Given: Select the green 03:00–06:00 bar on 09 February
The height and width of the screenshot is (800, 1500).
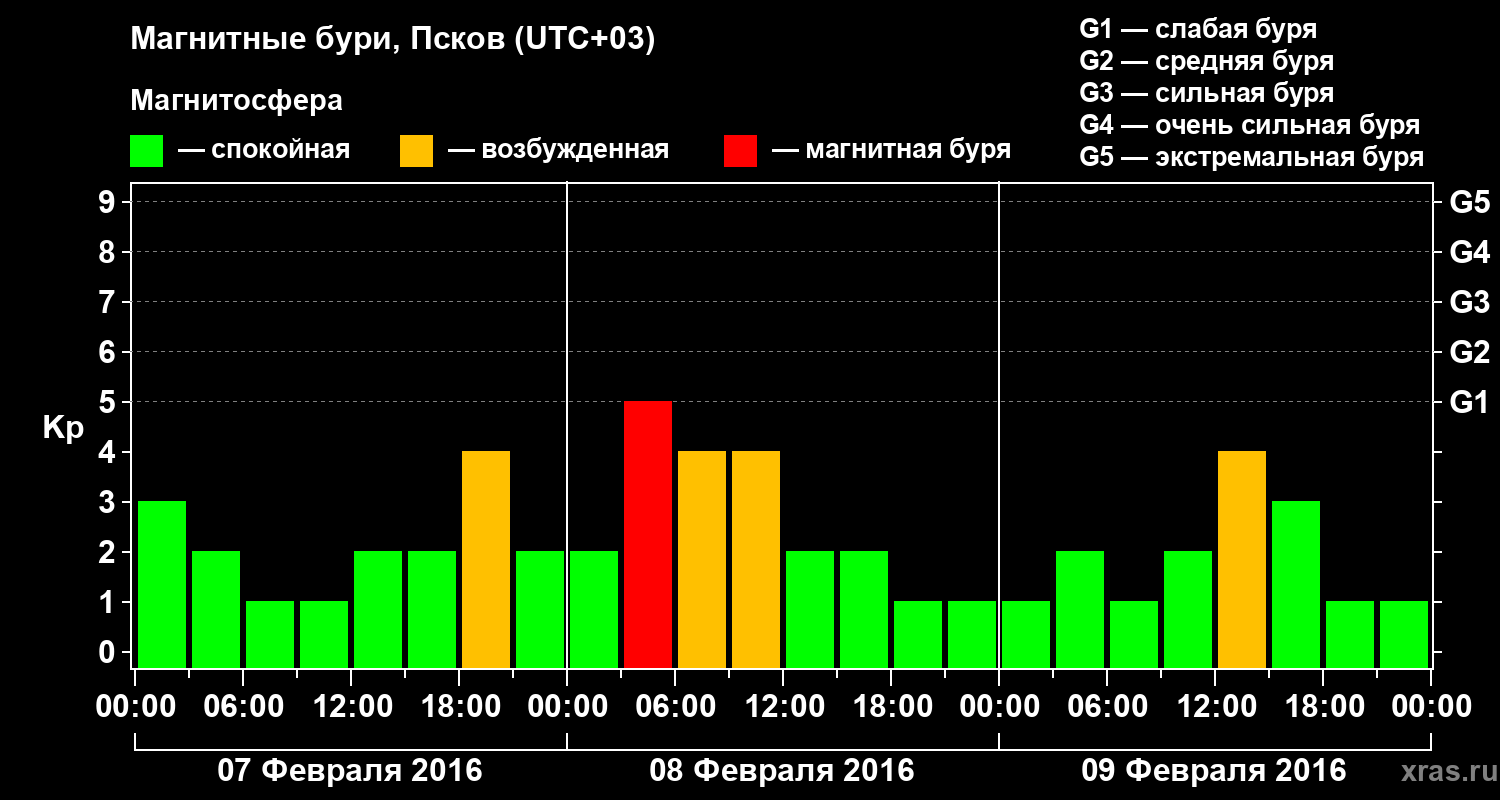Looking at the screenshot, I should [x=1080, y=609].
